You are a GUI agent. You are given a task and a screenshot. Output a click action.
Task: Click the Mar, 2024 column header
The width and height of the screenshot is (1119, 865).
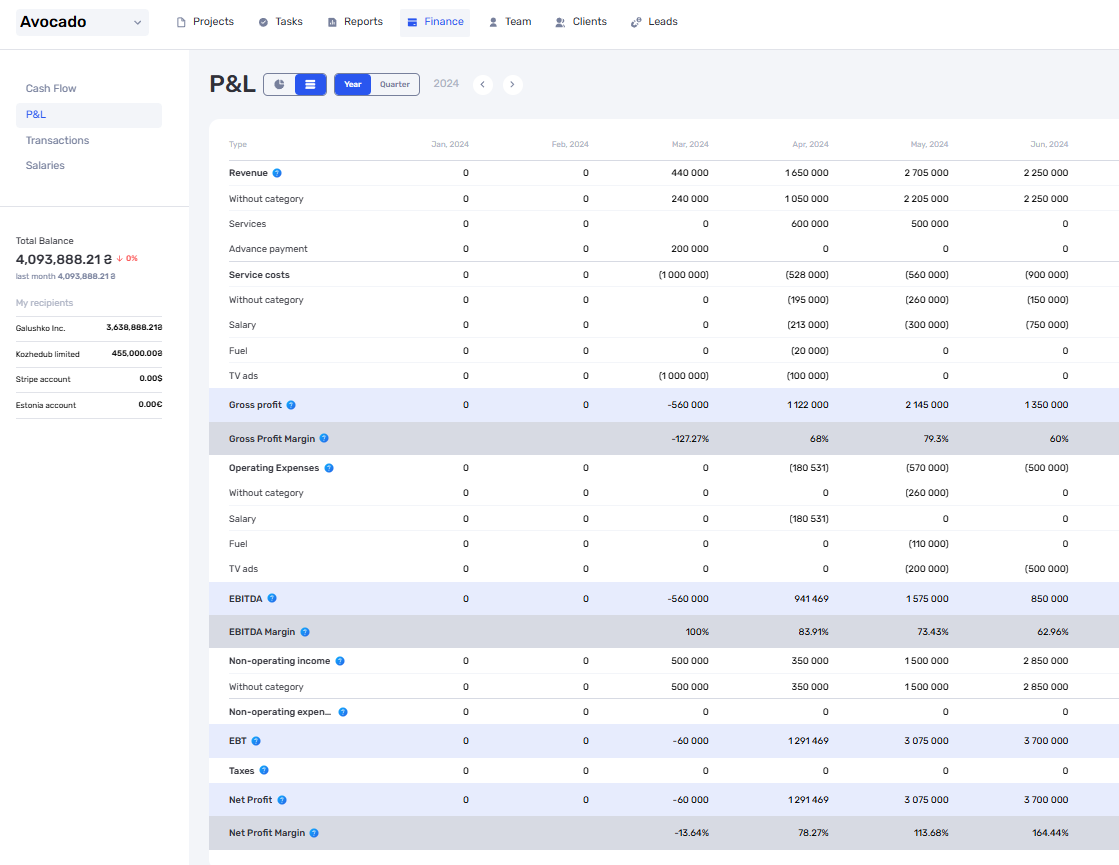coord(690,144)
